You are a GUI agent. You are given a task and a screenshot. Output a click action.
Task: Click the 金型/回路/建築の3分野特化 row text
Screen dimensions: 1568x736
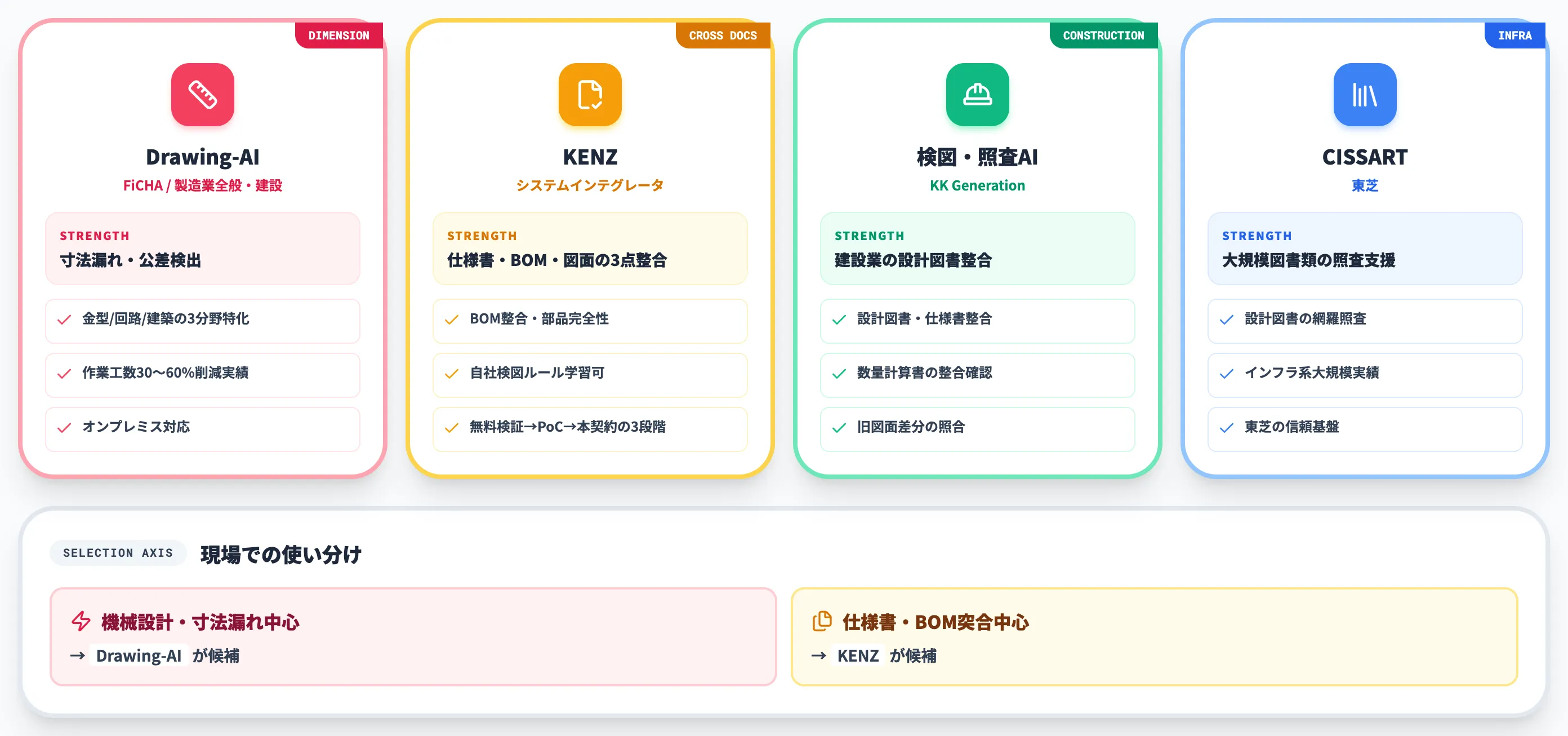(166, 318)
